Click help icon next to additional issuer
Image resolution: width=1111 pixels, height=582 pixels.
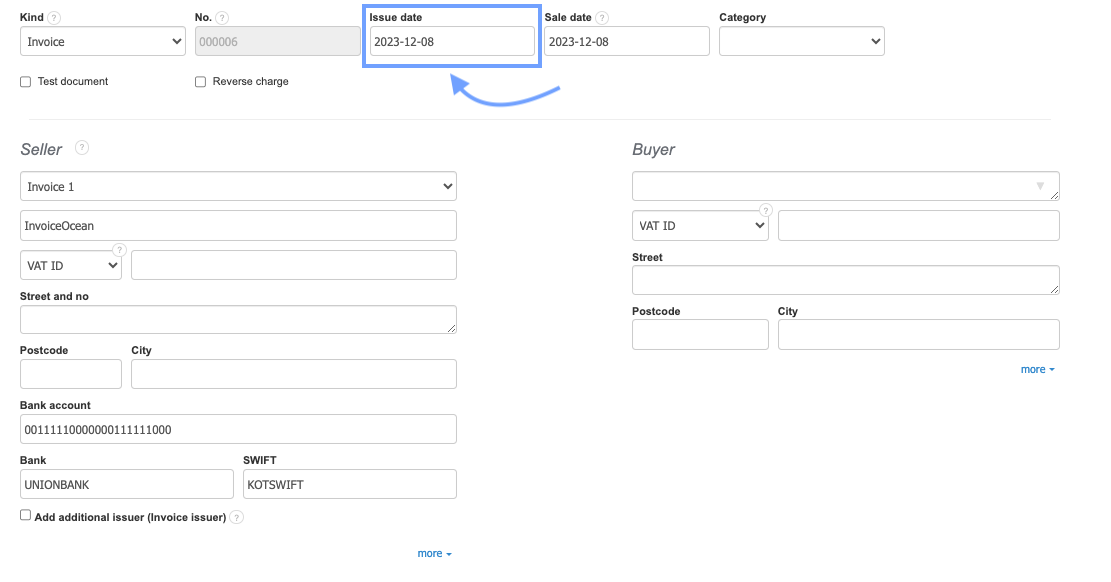236,517
